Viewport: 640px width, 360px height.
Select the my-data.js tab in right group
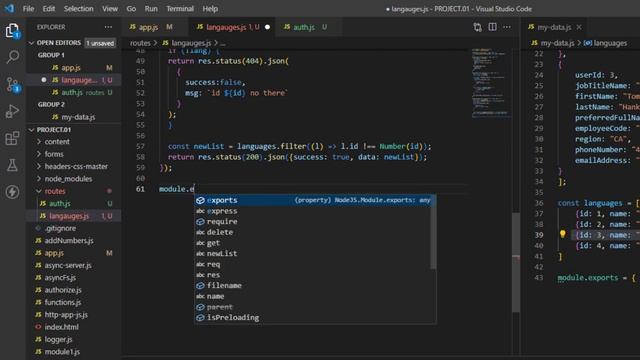coord(554,27)
